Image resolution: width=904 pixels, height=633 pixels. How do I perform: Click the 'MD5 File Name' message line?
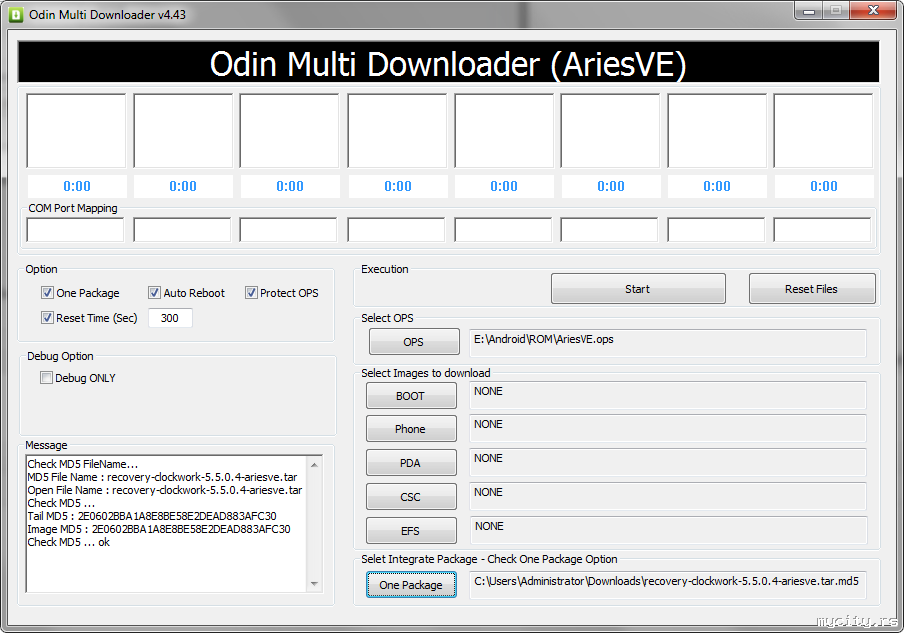coord(162,477)
